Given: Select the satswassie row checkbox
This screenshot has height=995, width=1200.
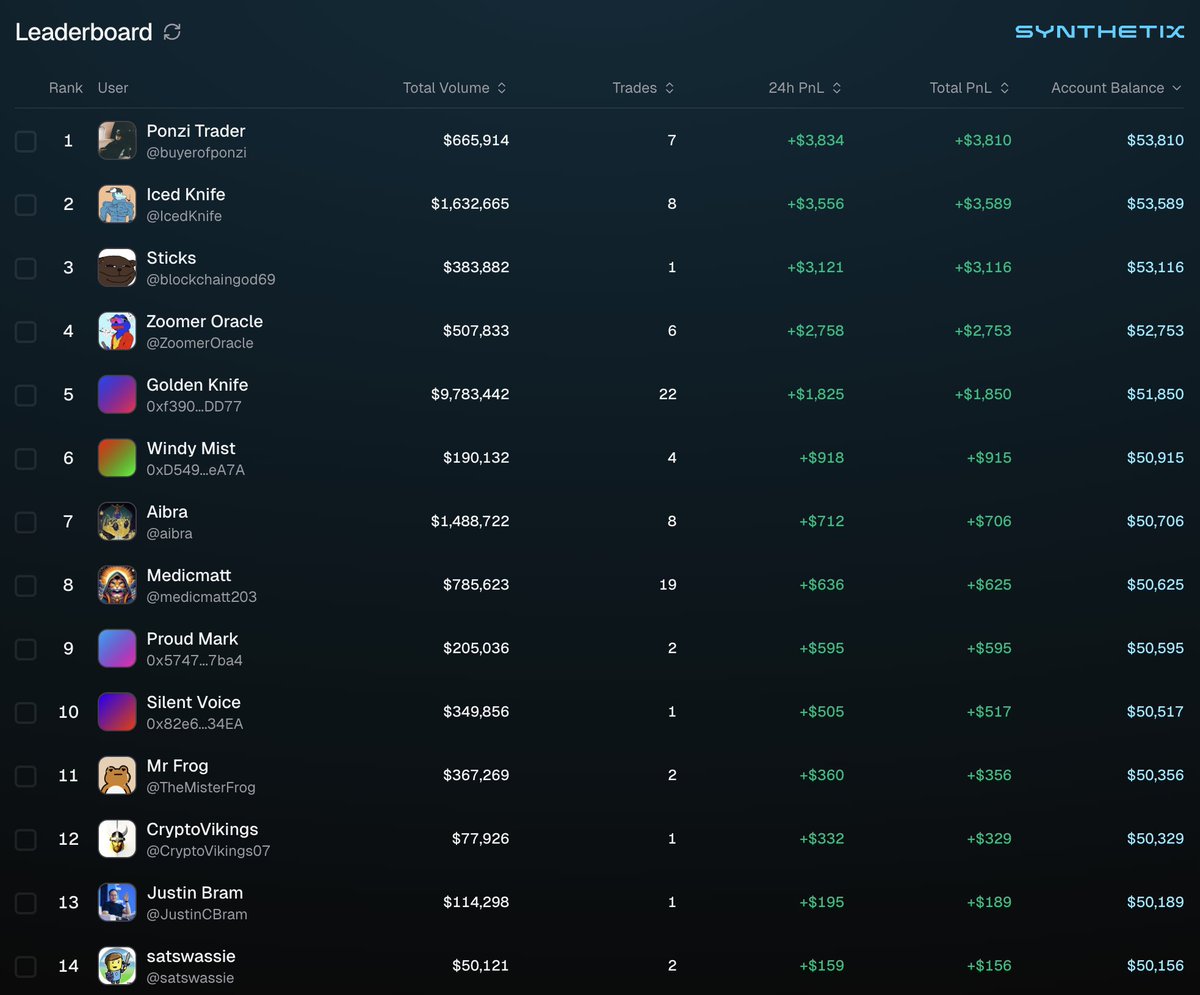Looking at the screenshot, I should click(x=26, y=966).
